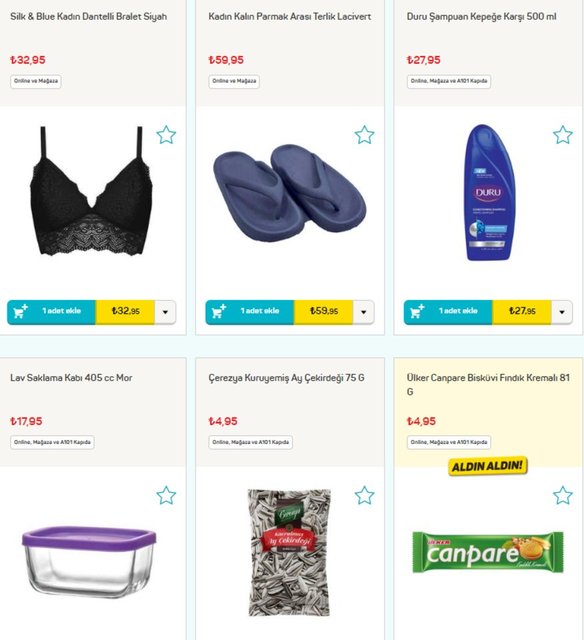Image resolution: width=584 pixels, height=640 pixels.
Task: View the purple-lid glass container image
Action: click(x=89, y=561)
